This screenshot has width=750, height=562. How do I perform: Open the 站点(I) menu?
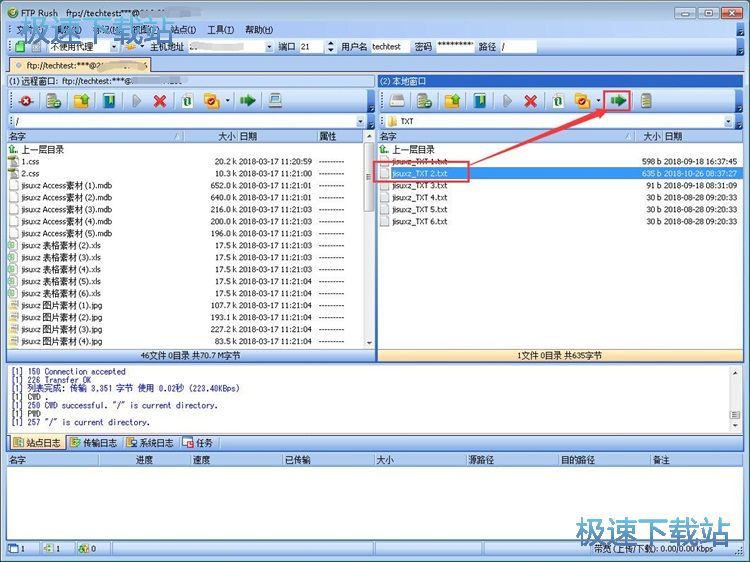point(183,30)
